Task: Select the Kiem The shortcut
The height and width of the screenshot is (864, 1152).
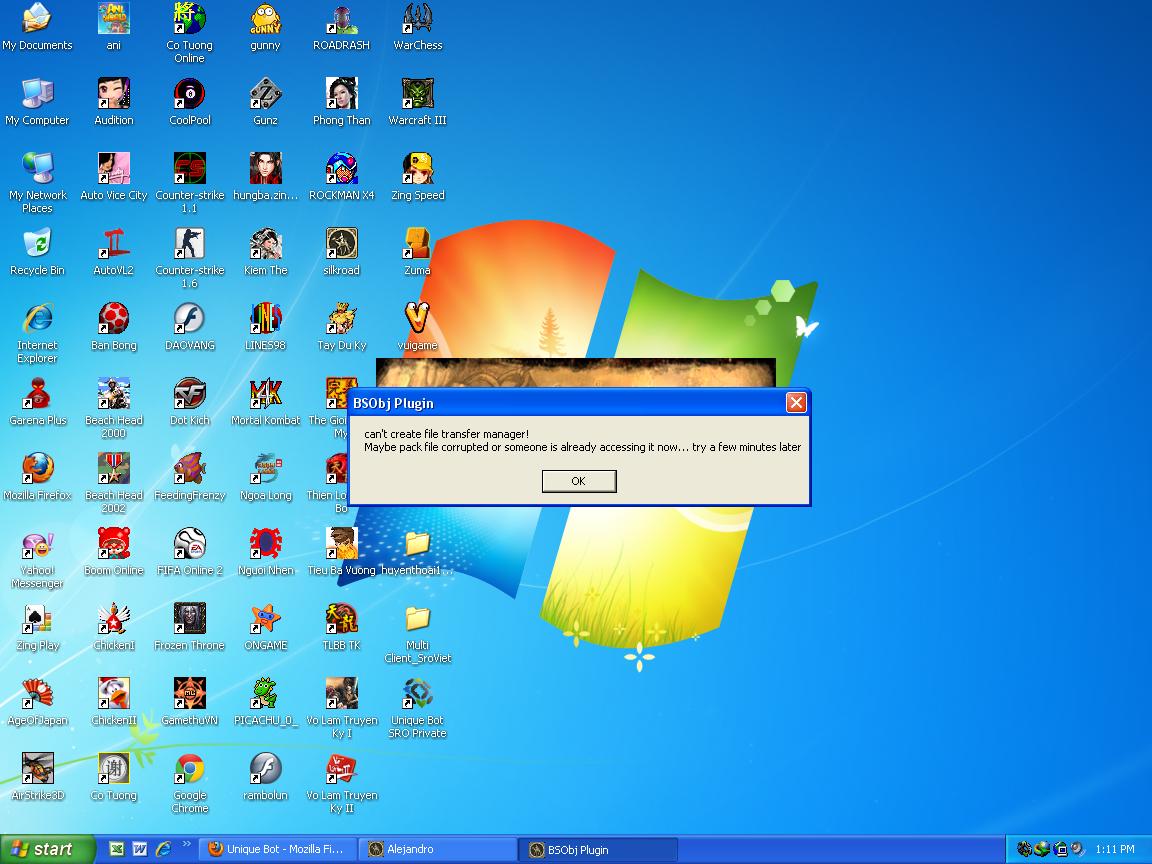Action: point(265,253)
